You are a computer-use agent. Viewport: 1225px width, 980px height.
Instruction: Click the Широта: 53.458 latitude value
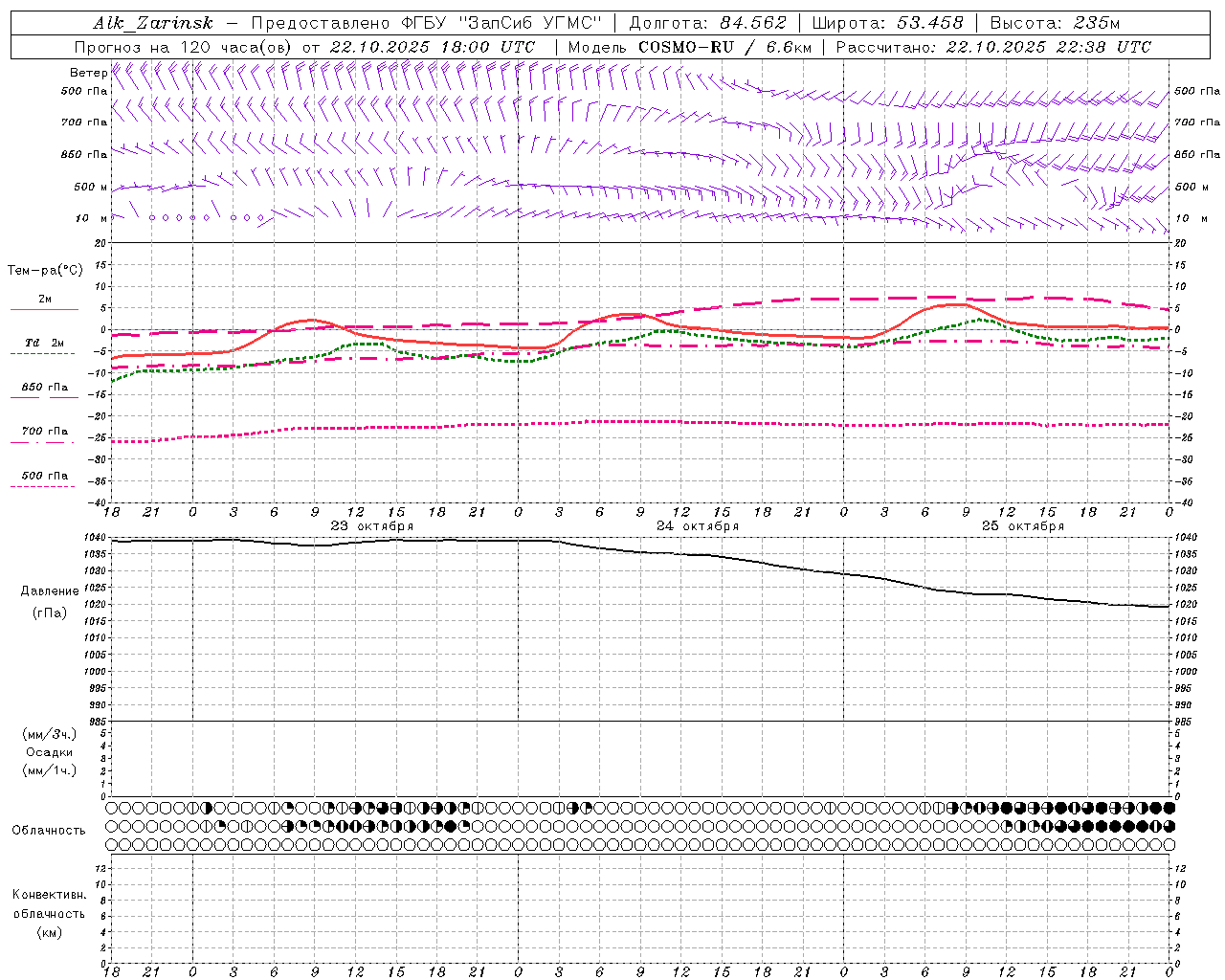[887, 23]
